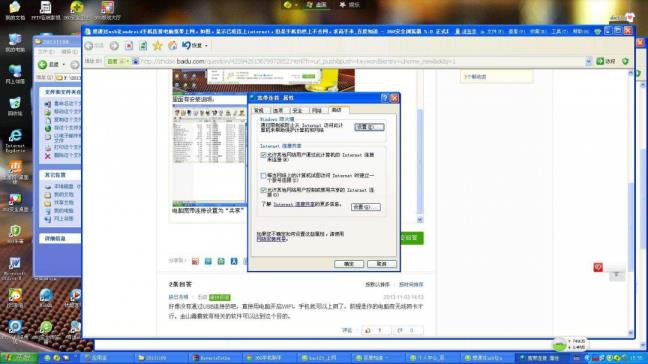Open the Microsoft Word desktop icon

click(x=14, y=268)
